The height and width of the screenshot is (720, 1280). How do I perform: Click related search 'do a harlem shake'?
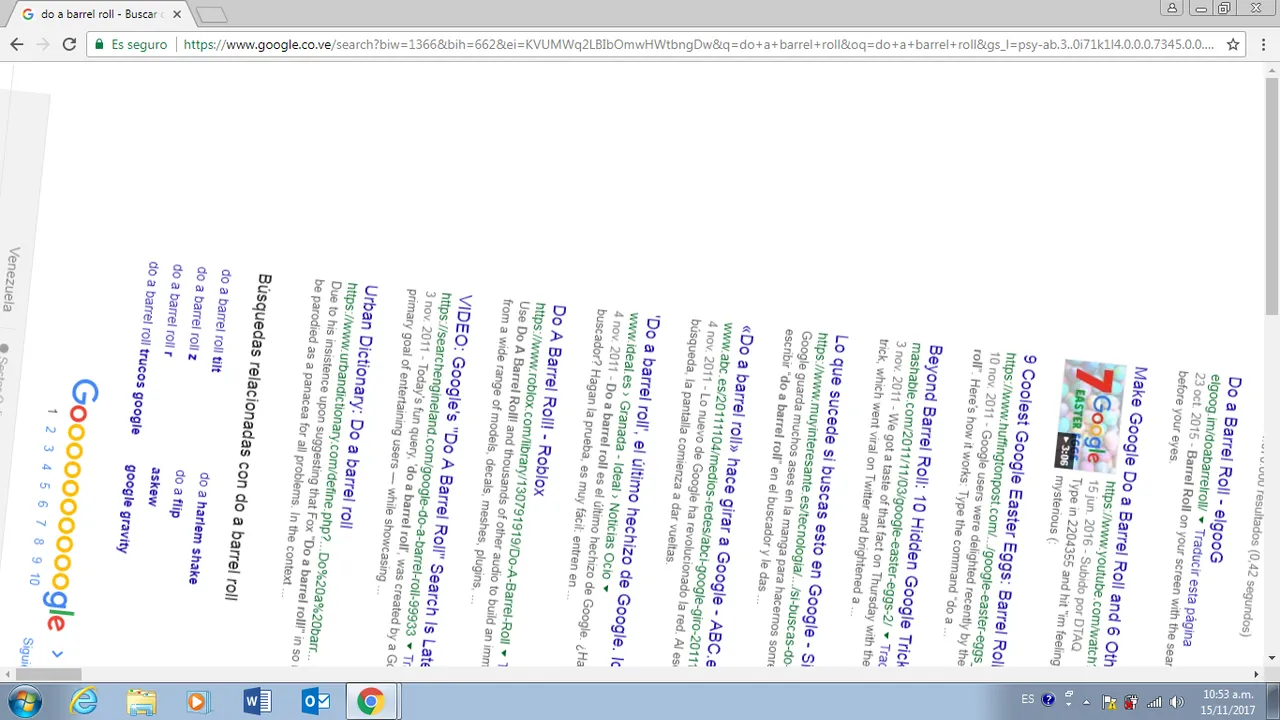(199, 529)
